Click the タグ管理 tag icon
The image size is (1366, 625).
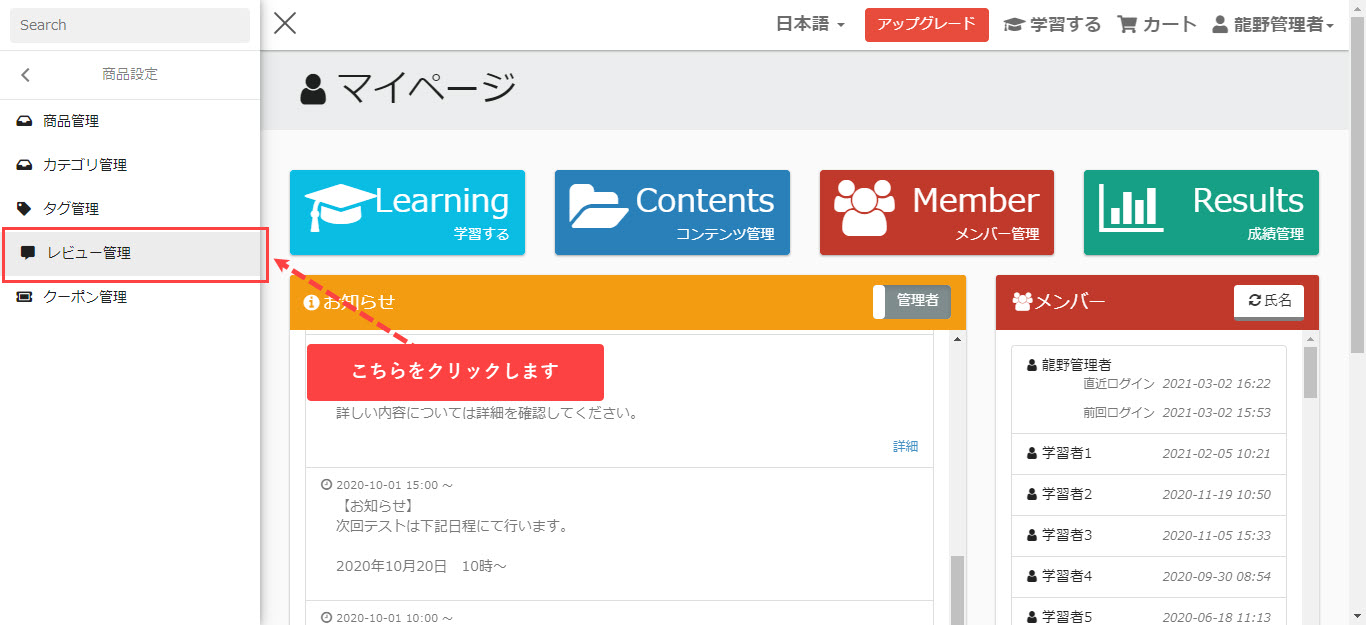(25, 209)
